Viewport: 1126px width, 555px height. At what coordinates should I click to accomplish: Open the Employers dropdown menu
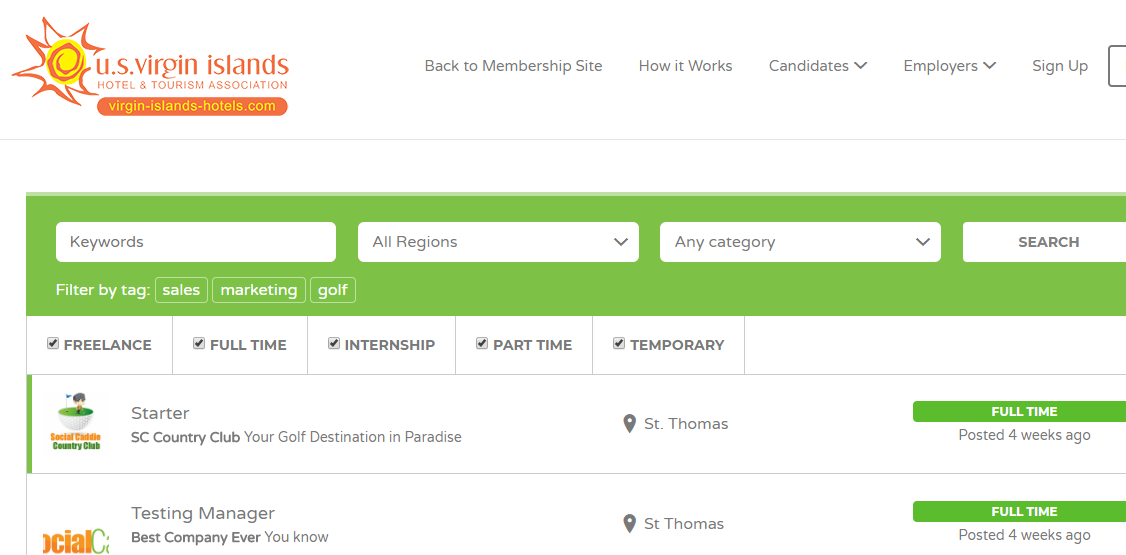click(949, 66)
